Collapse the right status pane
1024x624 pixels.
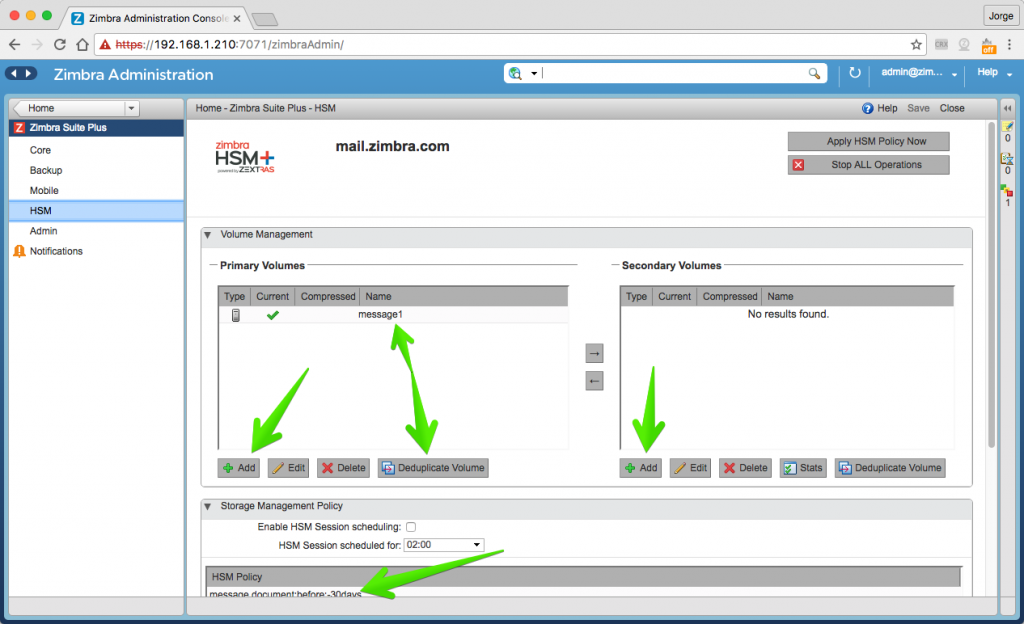[x=1007, y=108]
